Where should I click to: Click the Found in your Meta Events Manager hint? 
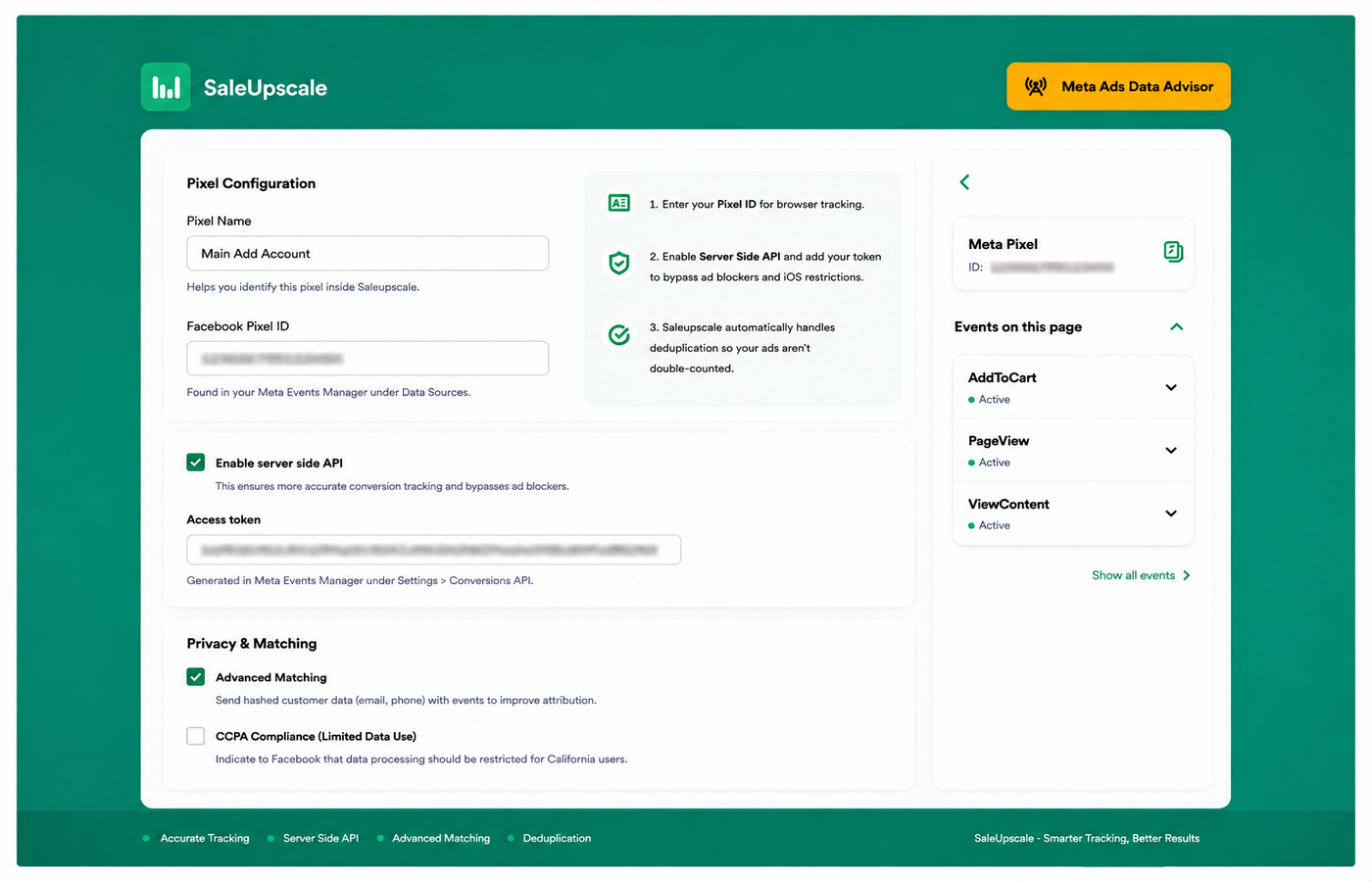(x=328, y=392)
